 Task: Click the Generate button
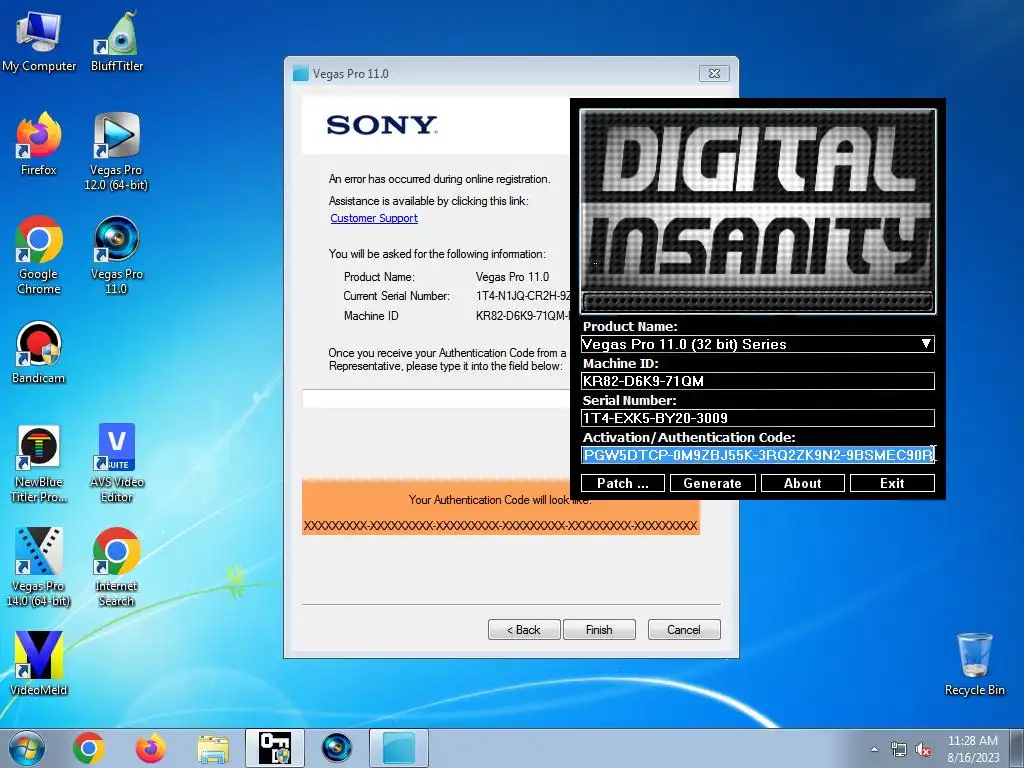pos(712,483)
